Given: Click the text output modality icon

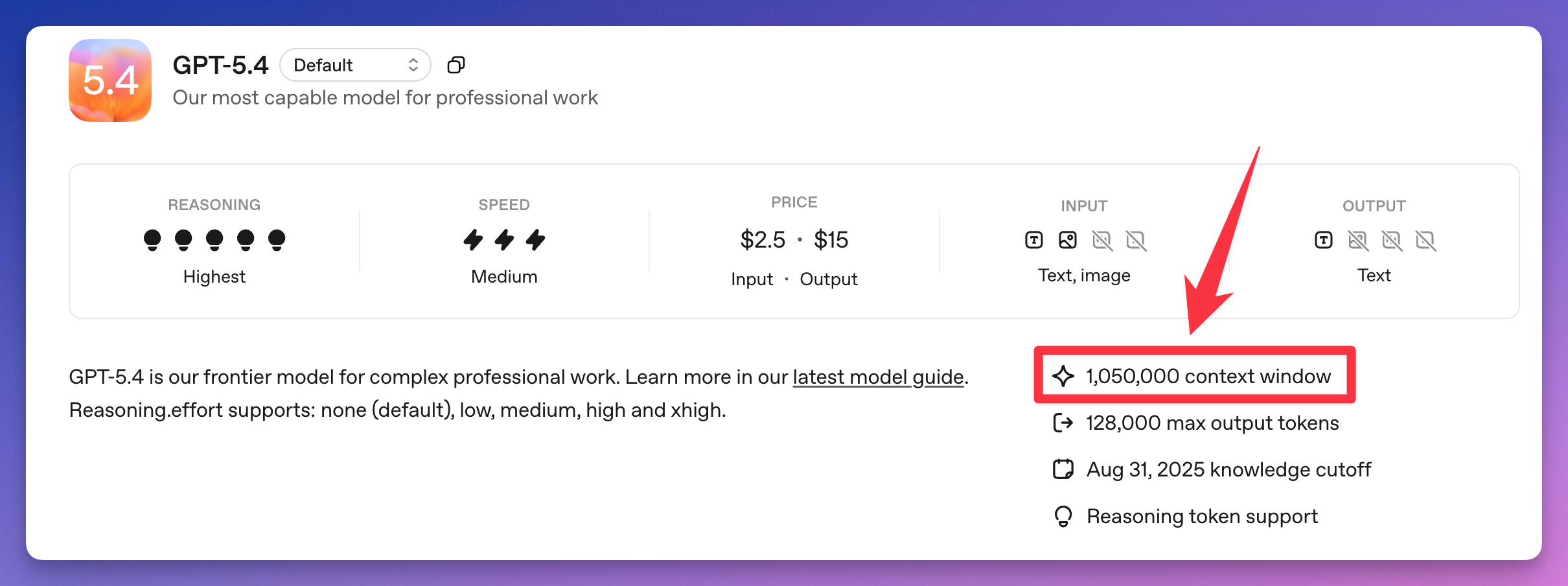Looking at the screenshot, I should tap(1324, 240).
